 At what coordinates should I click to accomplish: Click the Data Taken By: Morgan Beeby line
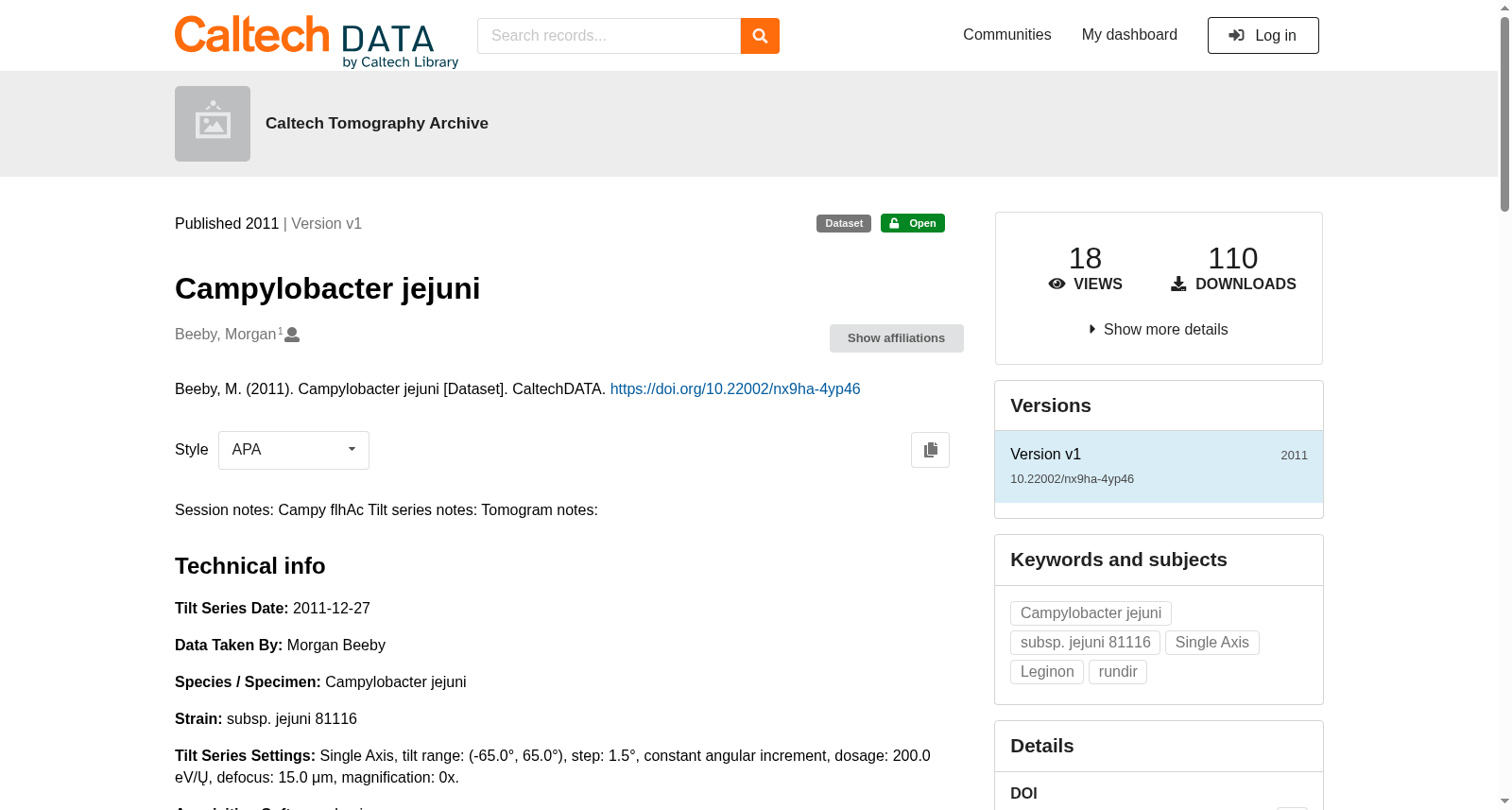point(280,646)
